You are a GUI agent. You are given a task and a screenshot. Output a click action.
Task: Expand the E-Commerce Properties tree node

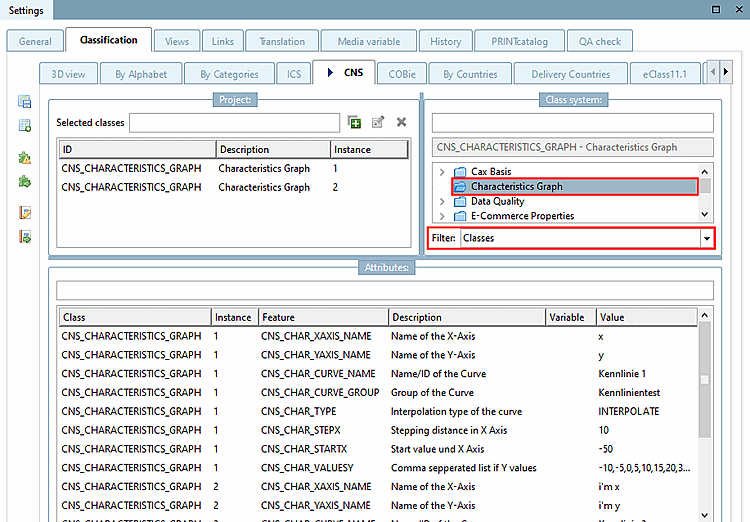(442, 216)
